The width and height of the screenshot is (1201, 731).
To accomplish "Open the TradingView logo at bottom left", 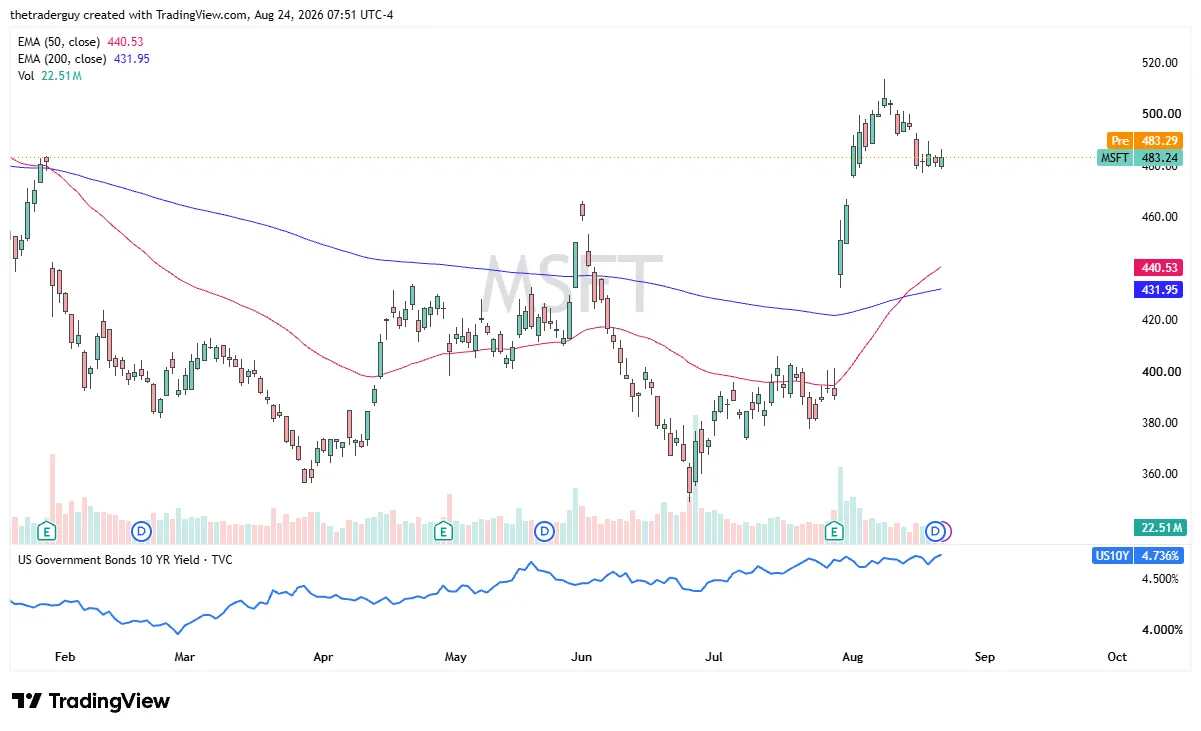I will point(91,701).
